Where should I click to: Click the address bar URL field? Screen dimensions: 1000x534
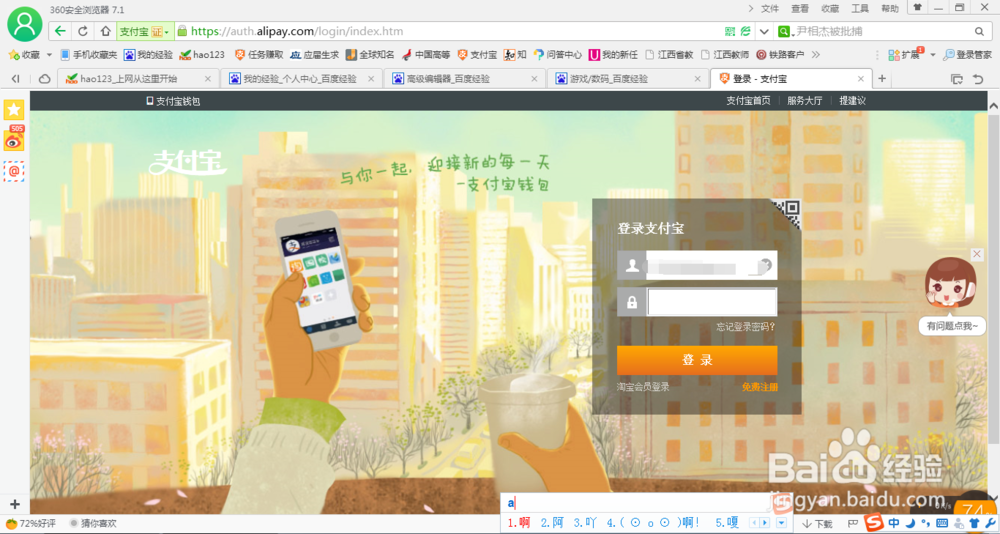pyautogui.click(x=446, y=31)
